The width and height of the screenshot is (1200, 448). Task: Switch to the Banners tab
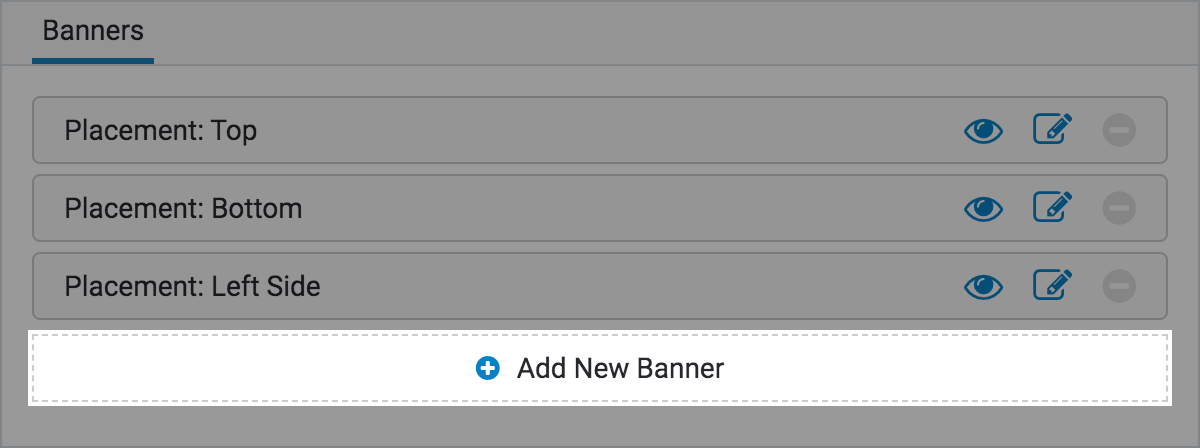click(93, 31)
